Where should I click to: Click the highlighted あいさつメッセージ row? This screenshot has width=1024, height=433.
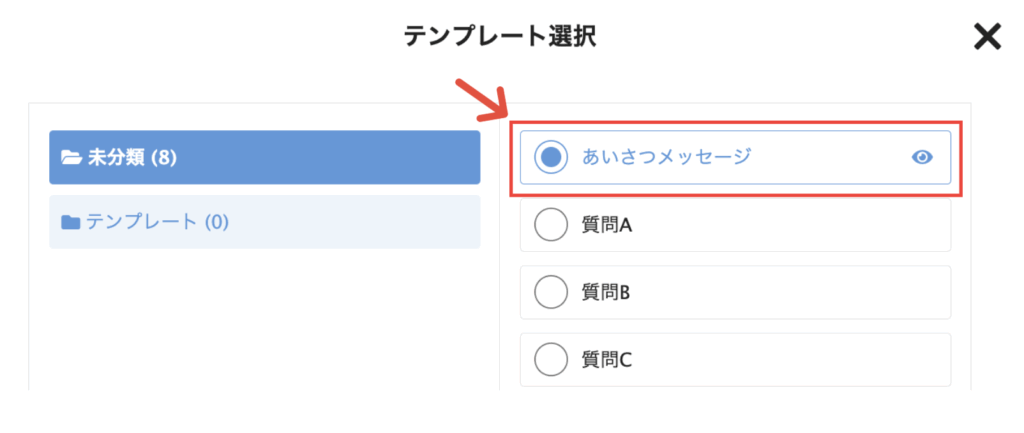coord(735,157)
